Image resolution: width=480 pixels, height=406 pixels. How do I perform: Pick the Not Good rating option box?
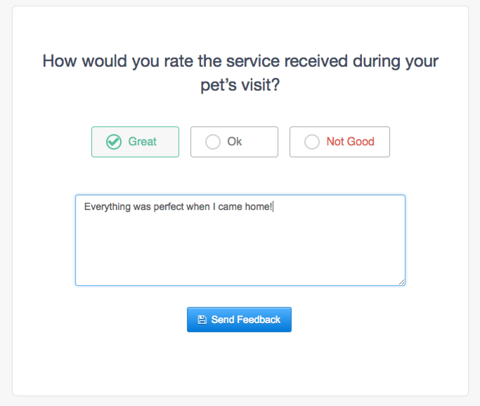click(x=339, y=142)
